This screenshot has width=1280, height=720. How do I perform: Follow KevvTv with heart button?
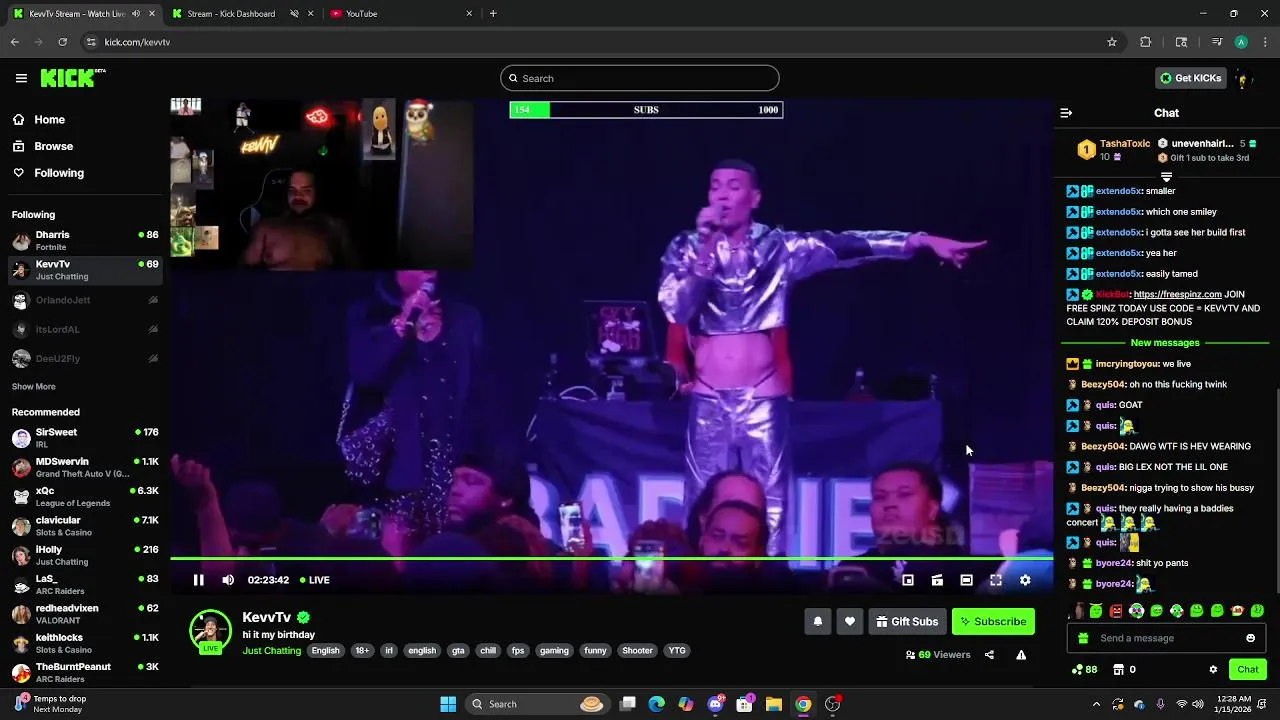point(850,622)
